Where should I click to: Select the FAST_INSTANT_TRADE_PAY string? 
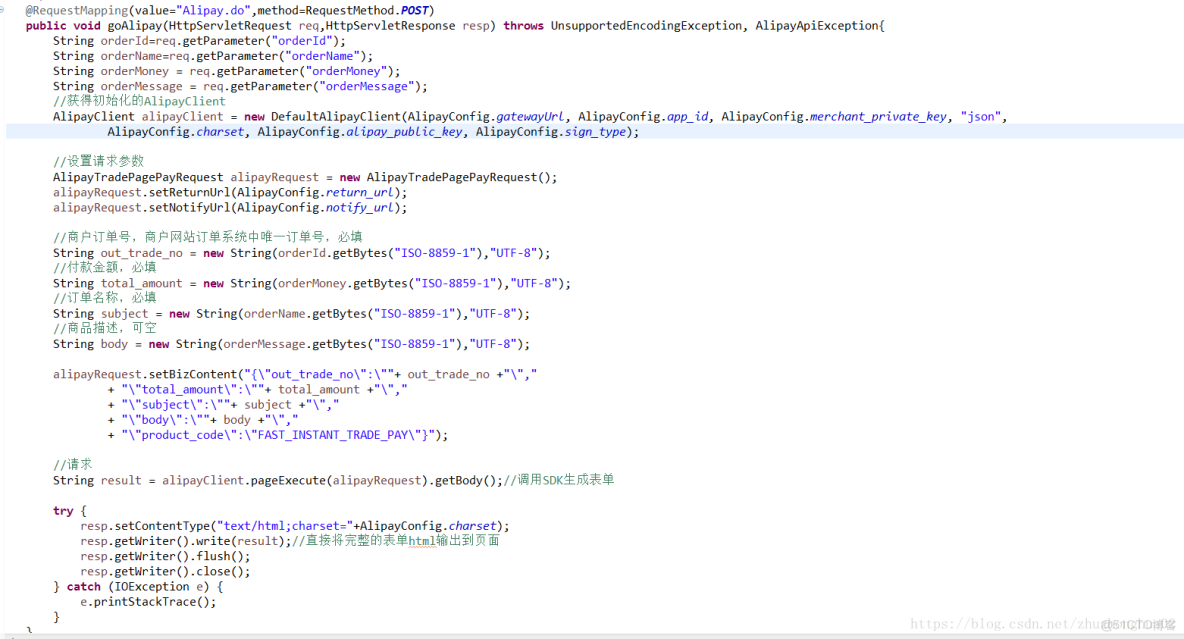coord(330,434)
